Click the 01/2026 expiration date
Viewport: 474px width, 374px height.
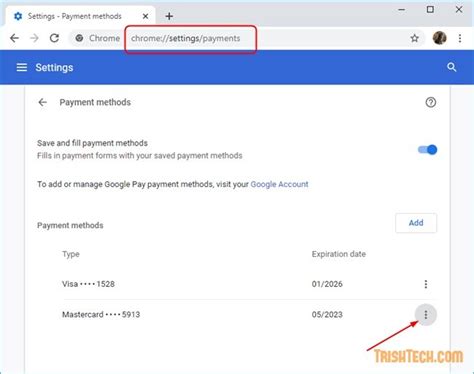coord(327,284)
